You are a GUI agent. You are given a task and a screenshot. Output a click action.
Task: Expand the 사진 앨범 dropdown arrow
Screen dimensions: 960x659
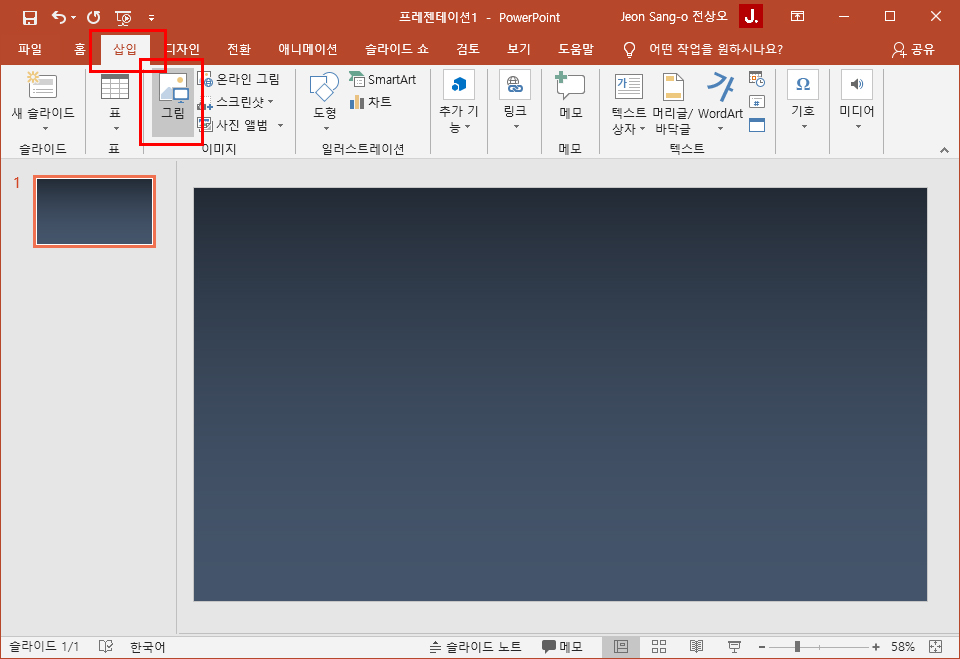(280, 126)
